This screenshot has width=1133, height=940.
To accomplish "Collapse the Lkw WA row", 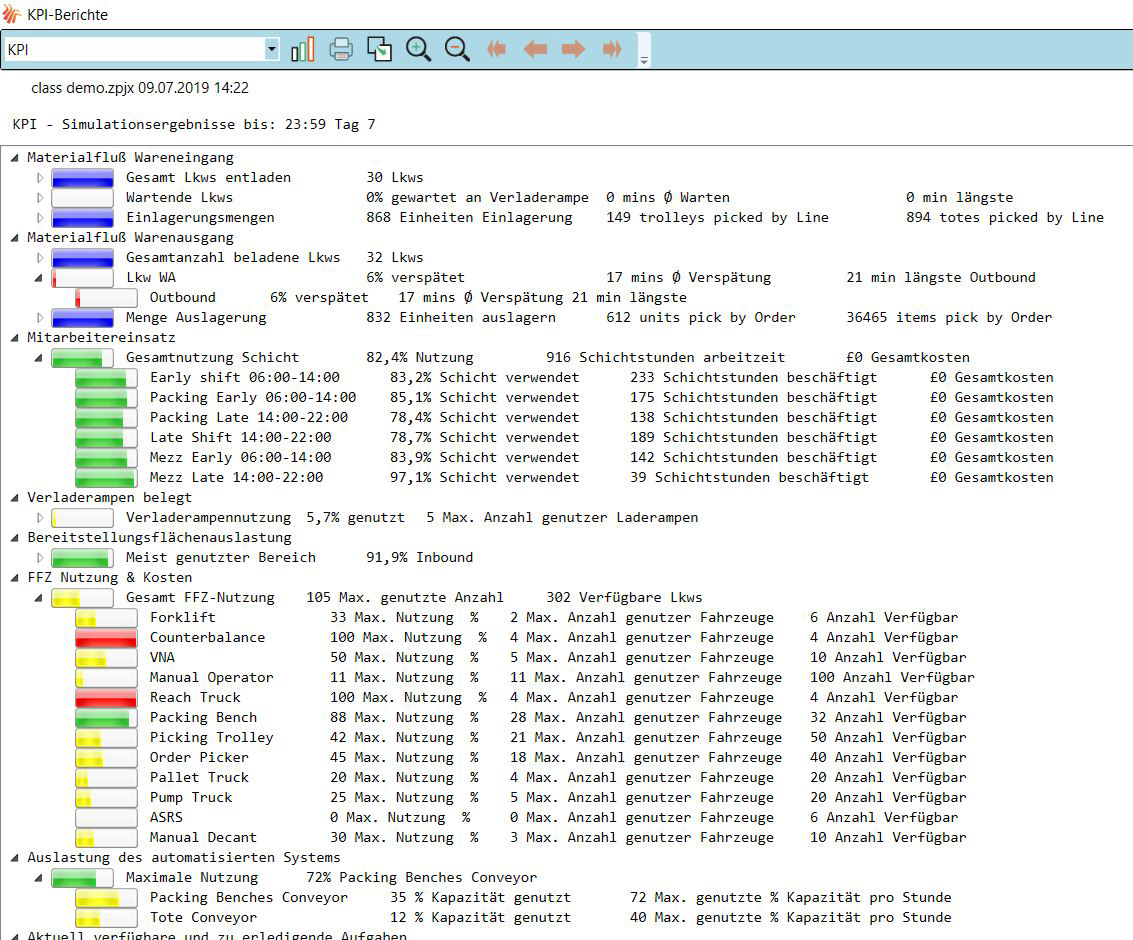I will [x=41, y=278].
